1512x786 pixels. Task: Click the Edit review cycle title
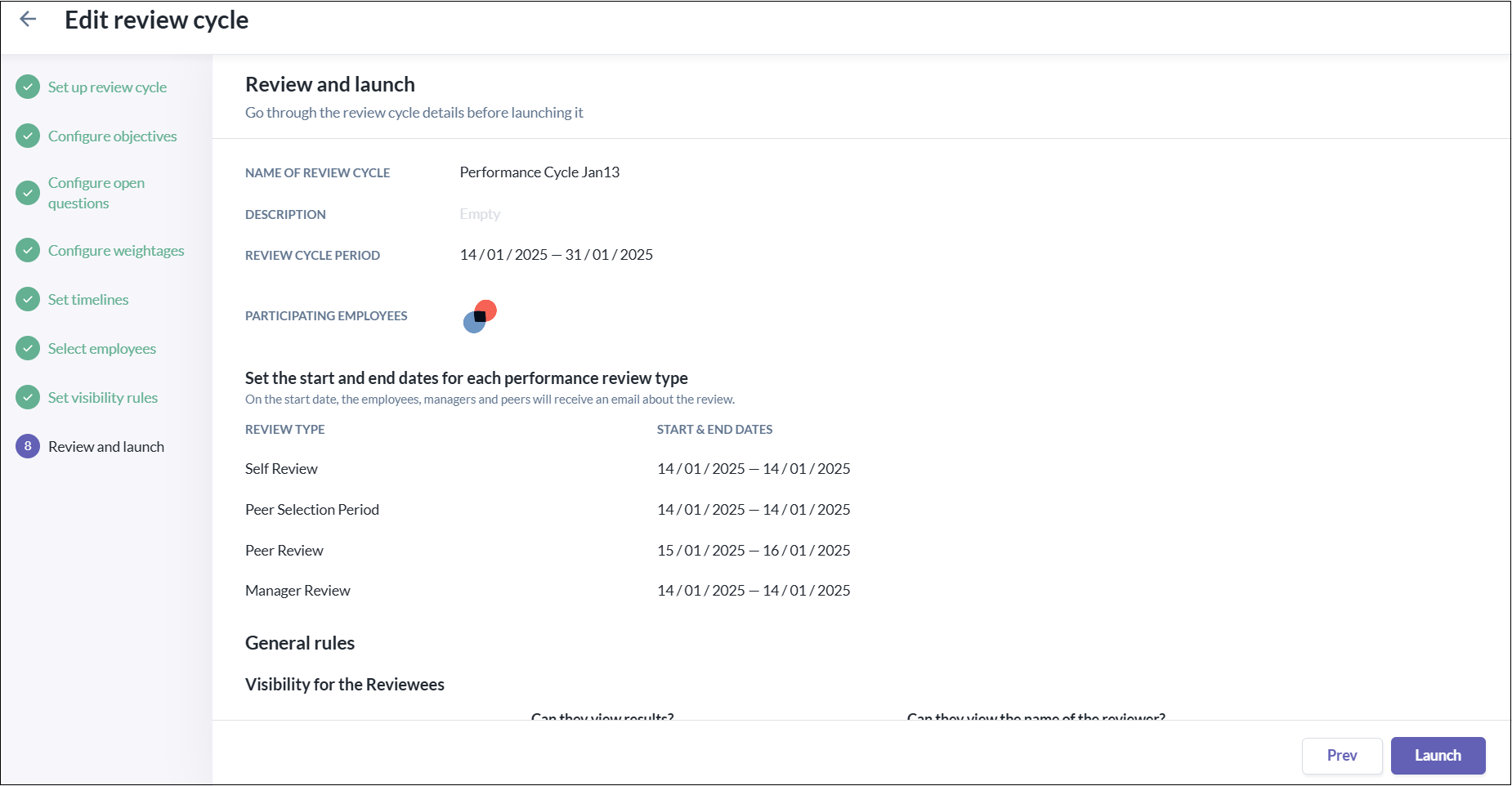coord(157,20)
